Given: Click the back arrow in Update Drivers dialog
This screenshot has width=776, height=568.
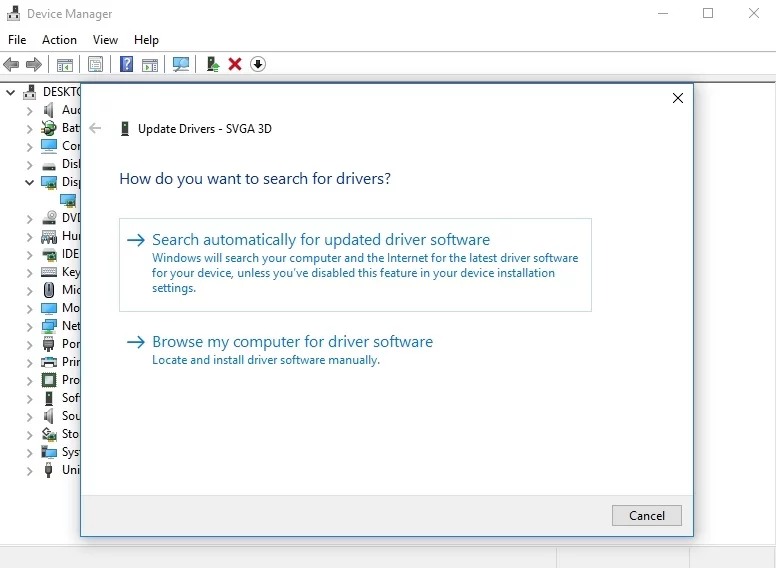Looking at the screenshot, I should coord(96,128).
